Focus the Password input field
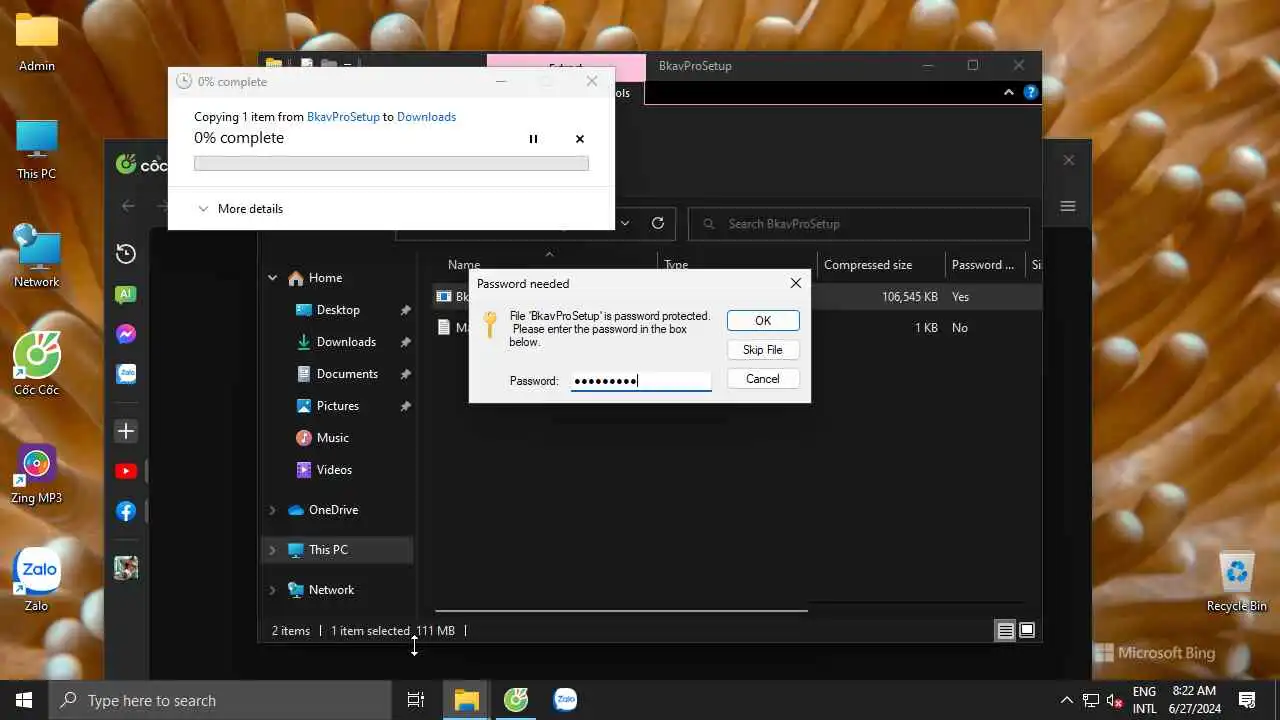 (x=641, y=381)
